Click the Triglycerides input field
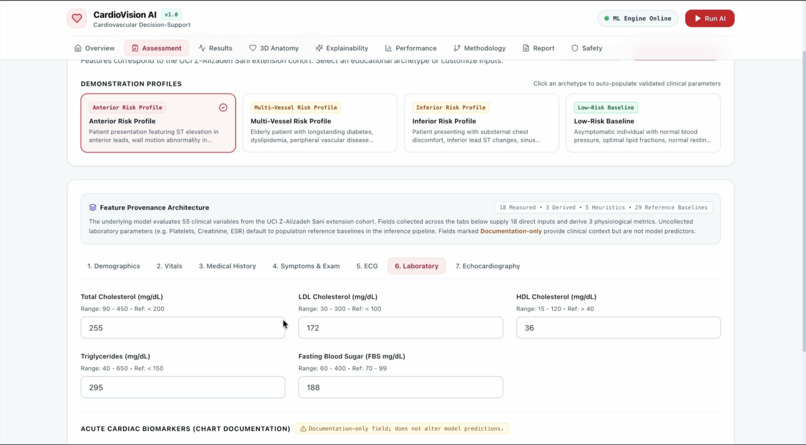The height and width of the screenshot is (445, 806). pos(182,387)
